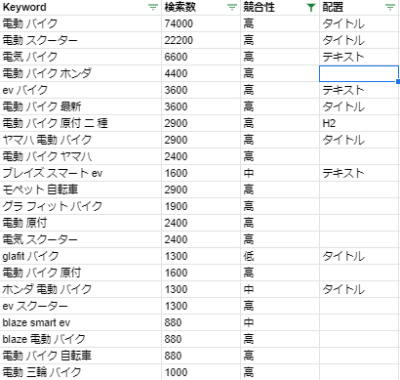Select 検索数 value for ev バイク
The height and width of the screenshot is (380, 400).
click(x=201, y=90)
